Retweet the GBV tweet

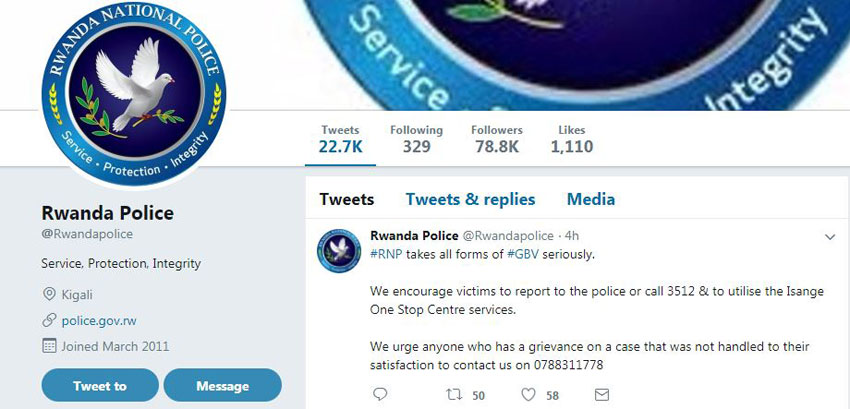(x=454, y=394)
